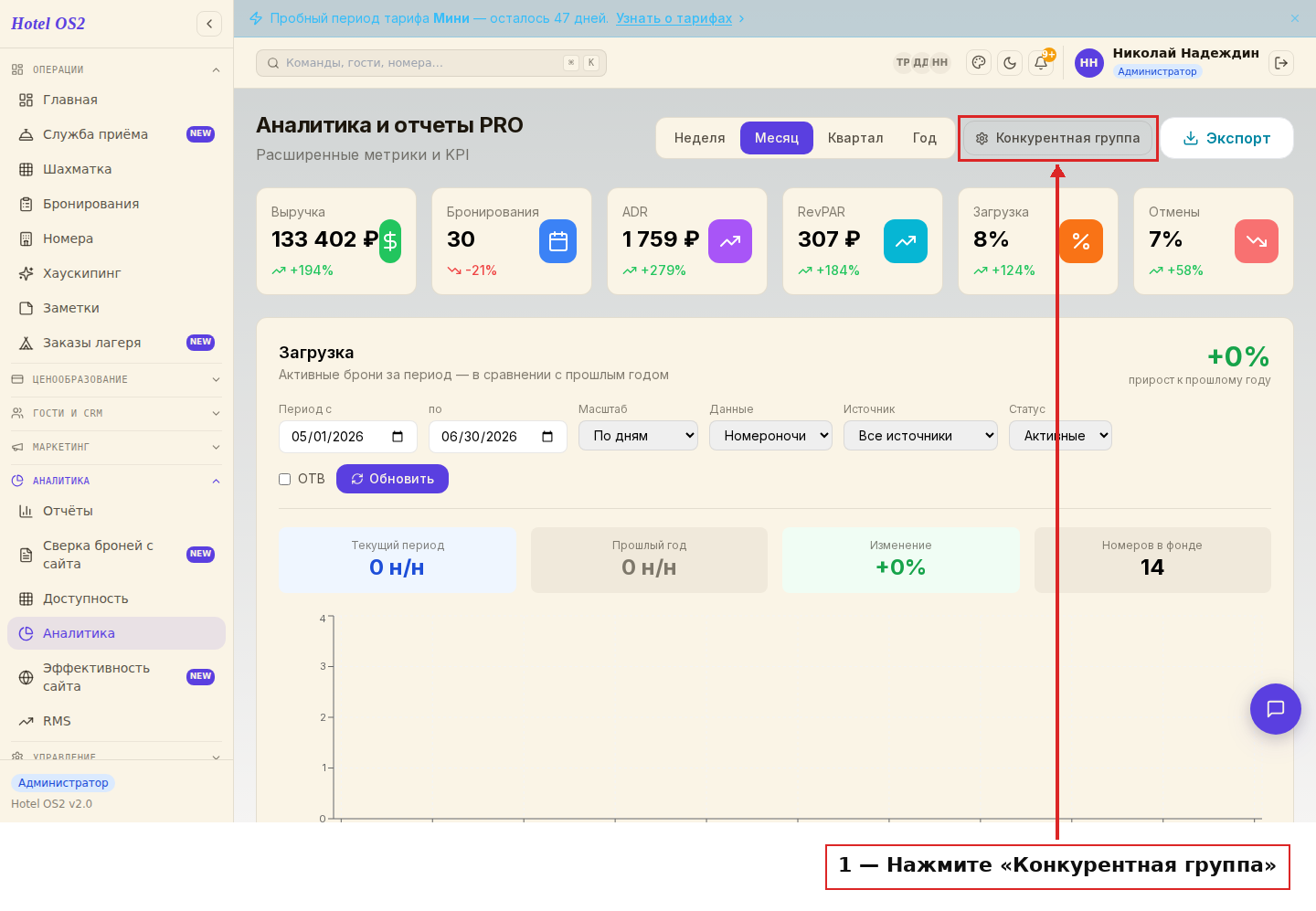Click the Экспорт button
Viewport: 1316px width, 911px height.
point(1226,138)
